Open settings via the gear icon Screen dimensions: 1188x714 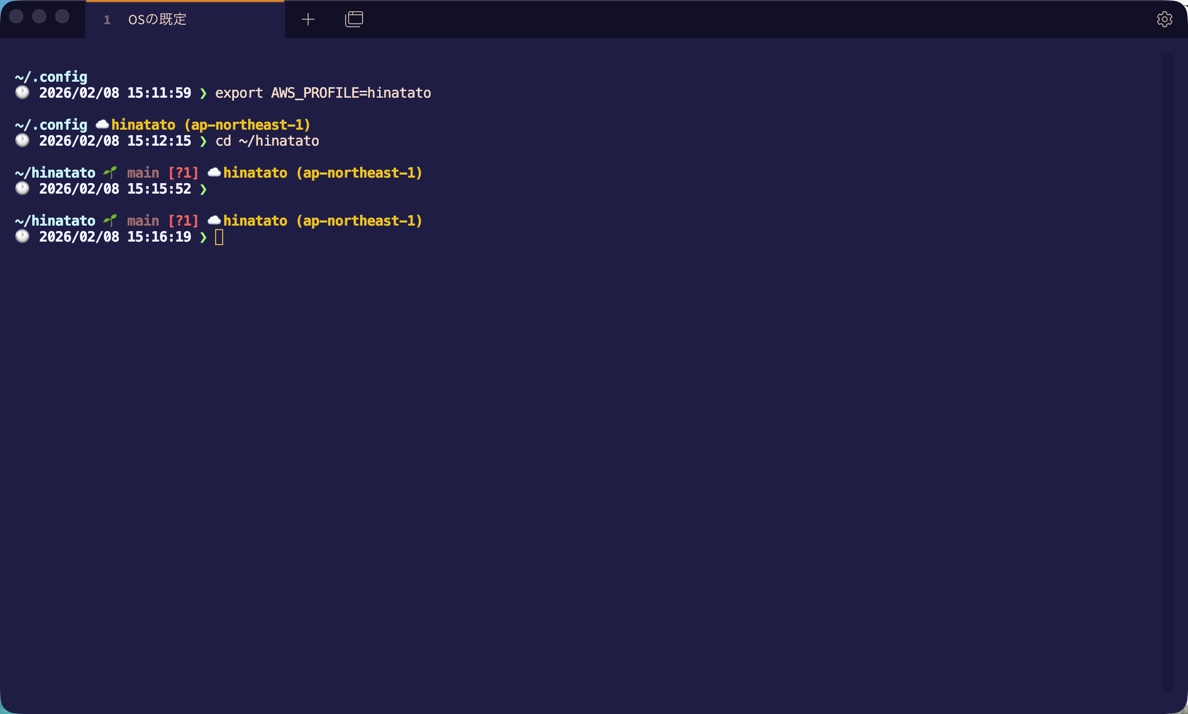point(1164,19)
